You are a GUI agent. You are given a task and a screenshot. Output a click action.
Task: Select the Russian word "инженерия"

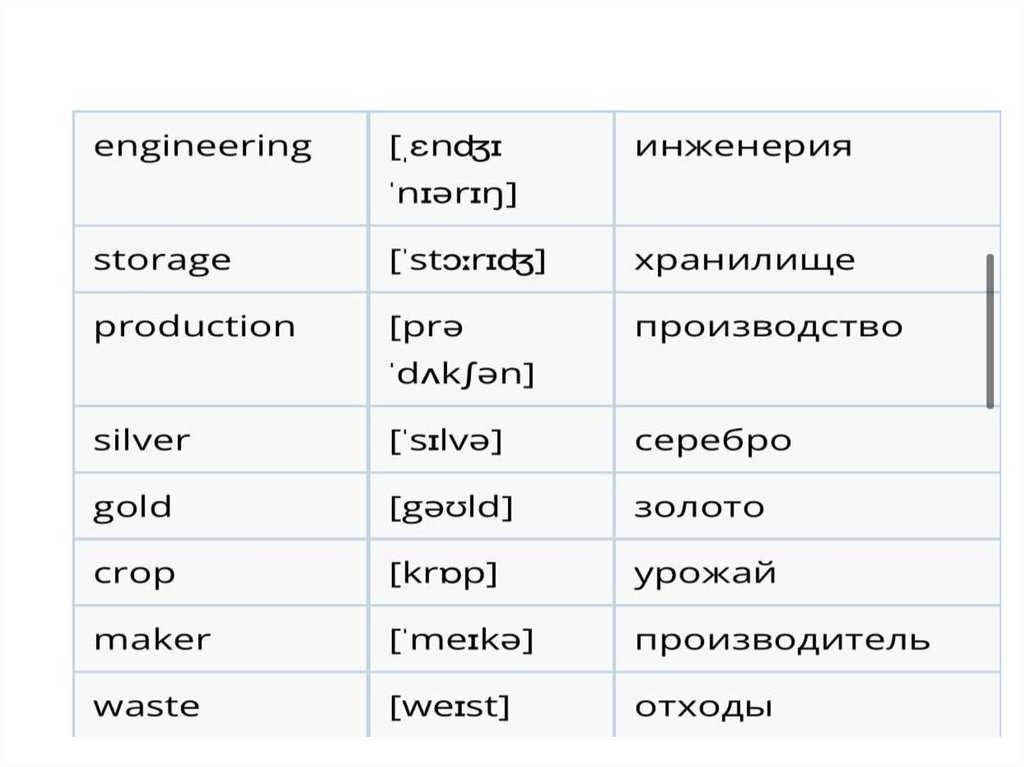[743, 147]
